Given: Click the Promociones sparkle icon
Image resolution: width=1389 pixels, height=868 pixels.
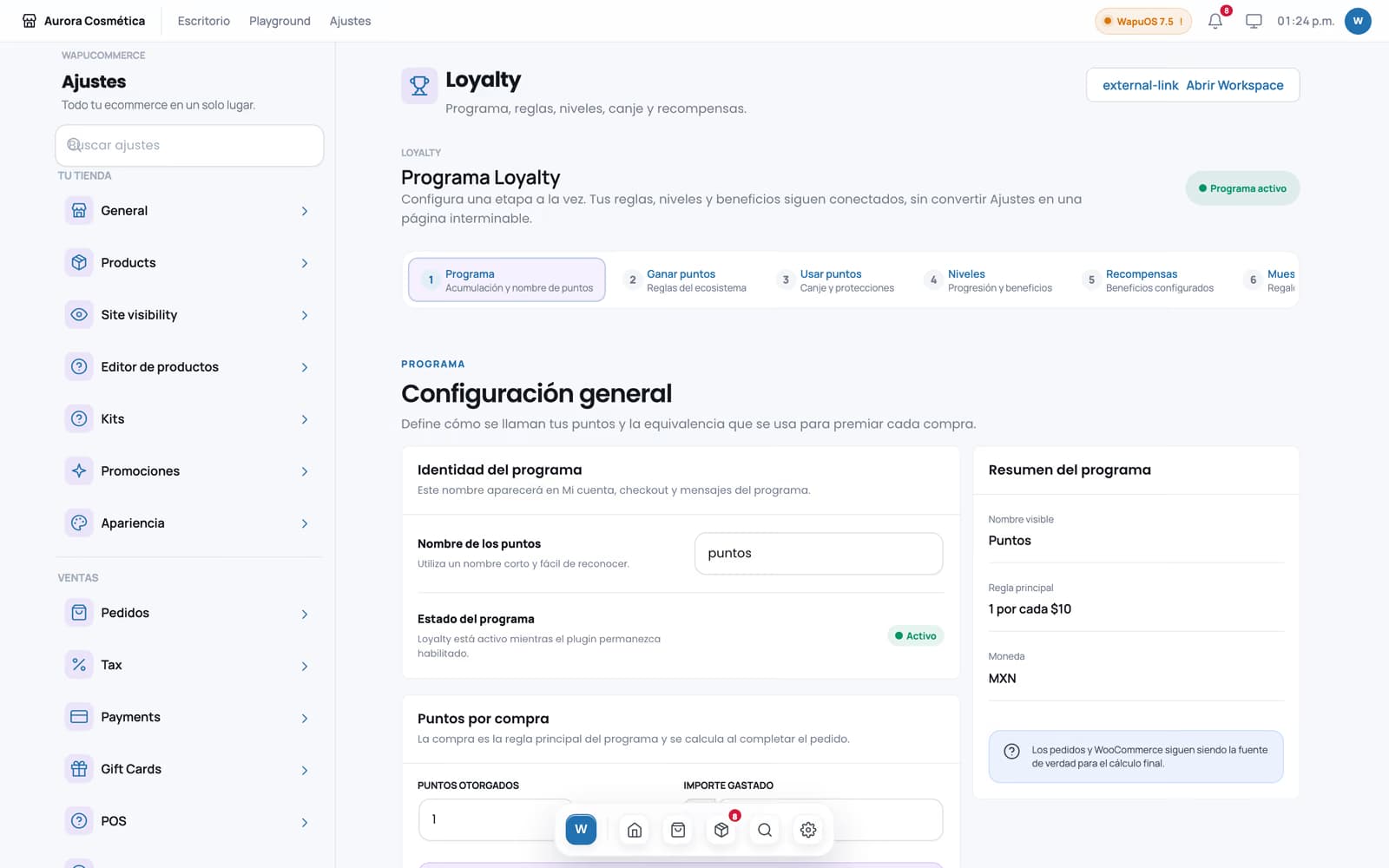Looking at the screenshot, I should pyautogui.click(x=79, y=471).
